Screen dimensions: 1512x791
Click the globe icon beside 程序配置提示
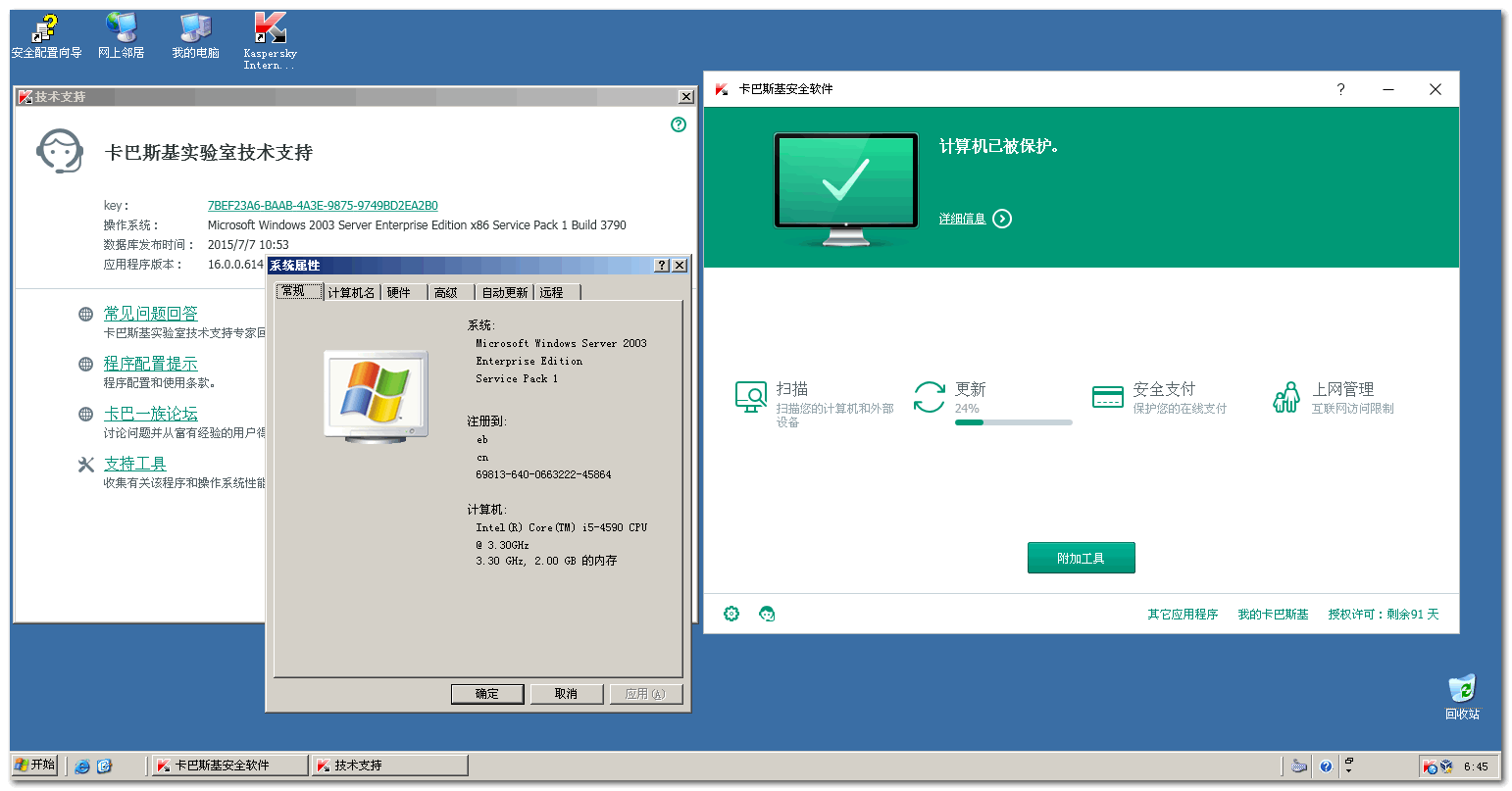click(x=86, y=365)
